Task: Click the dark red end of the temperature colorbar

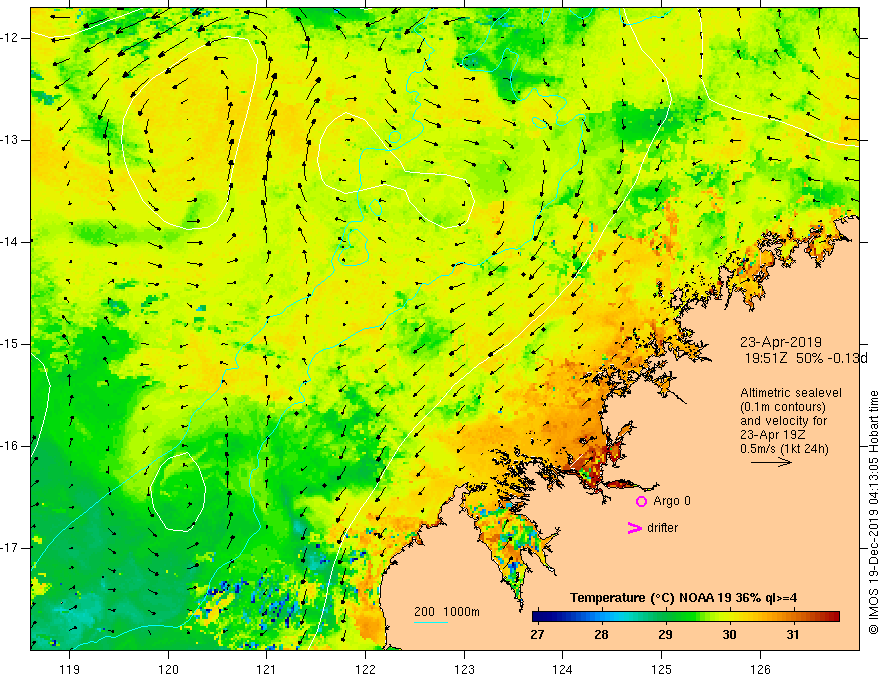Action: [833, 617]
